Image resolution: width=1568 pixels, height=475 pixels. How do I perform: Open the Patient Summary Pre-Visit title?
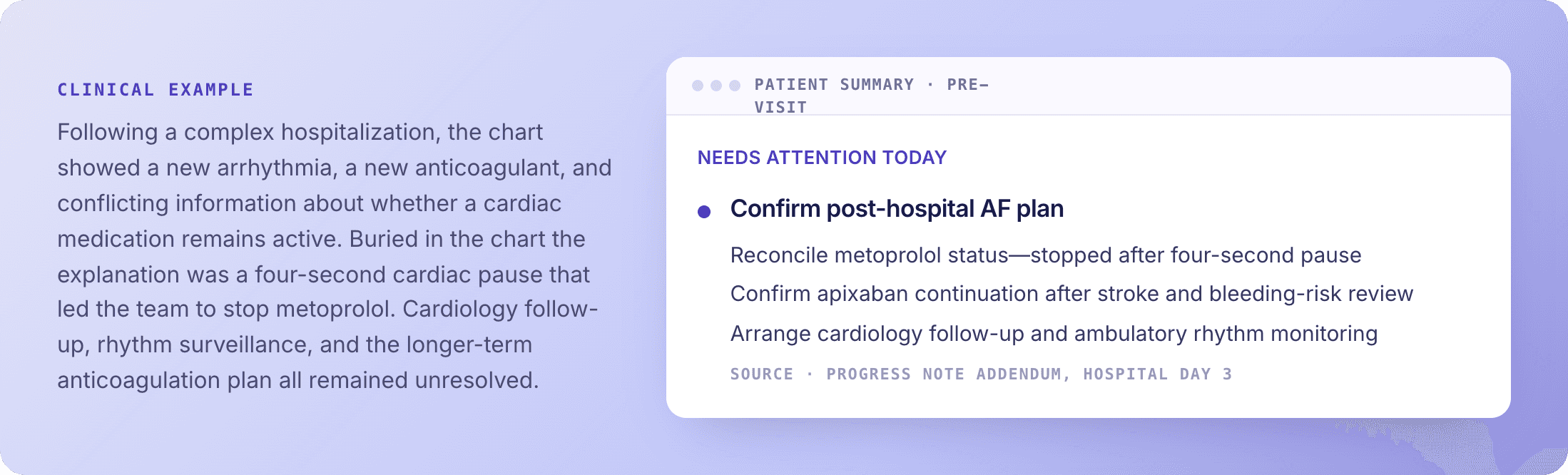click(872, 96)
